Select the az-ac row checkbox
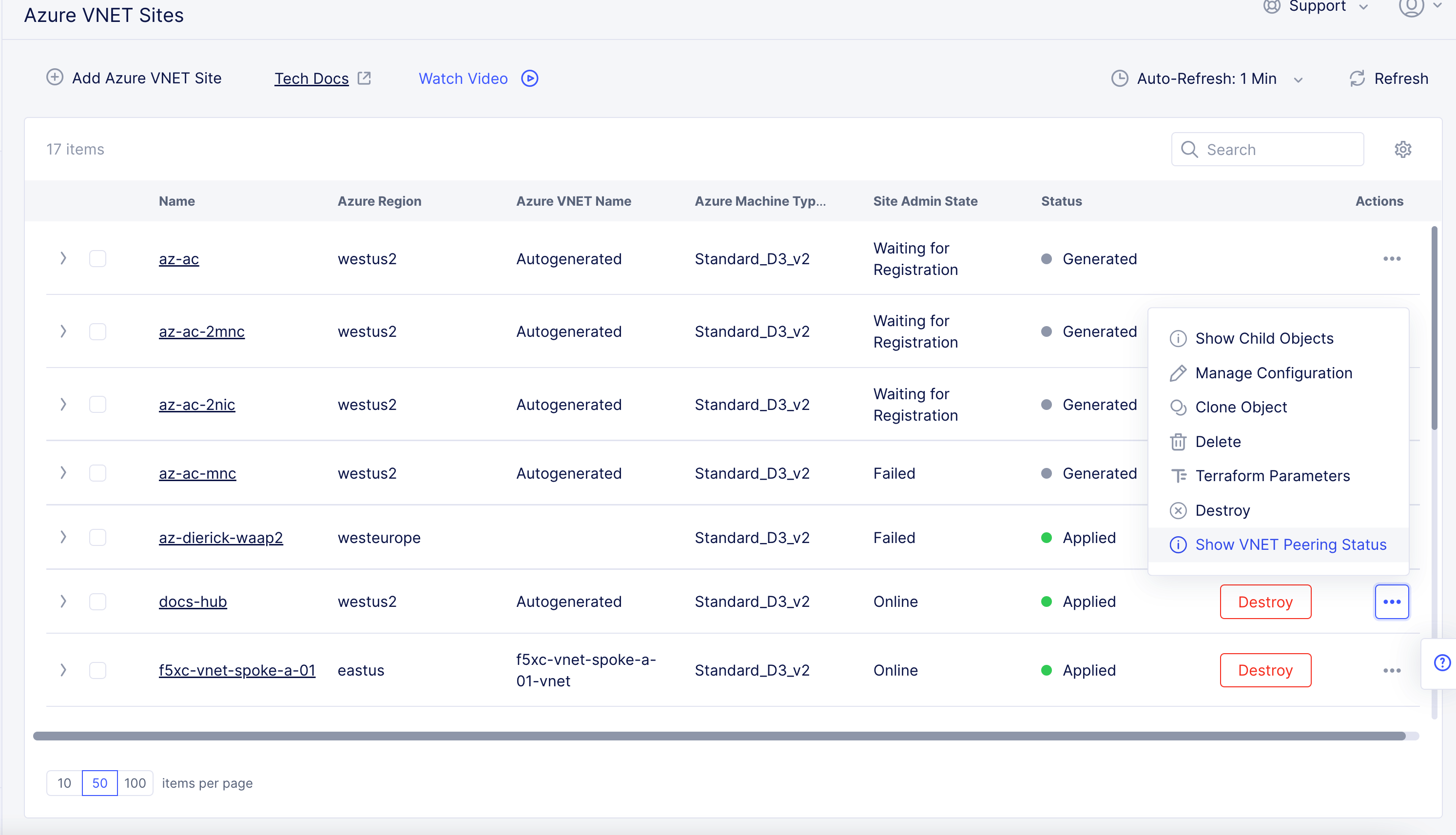1456x835 pixels. 97,259
